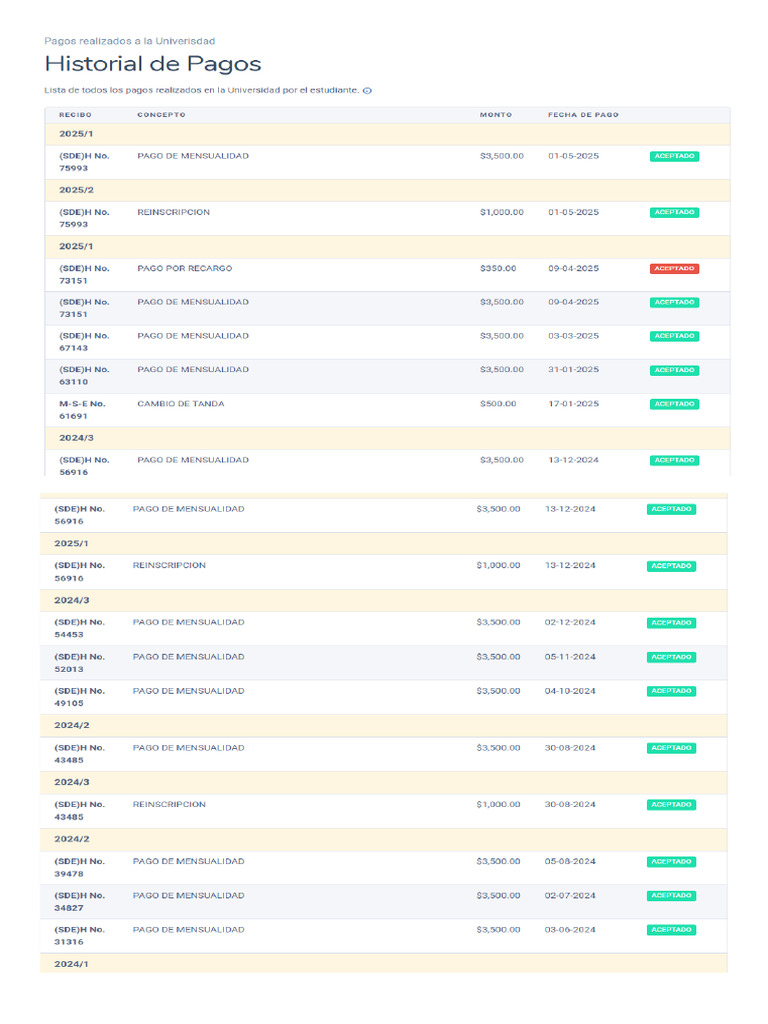The height and width of the screenshot is (1024, 768).
Task: Sort by the MONTO column header
Action: point(495,115)
